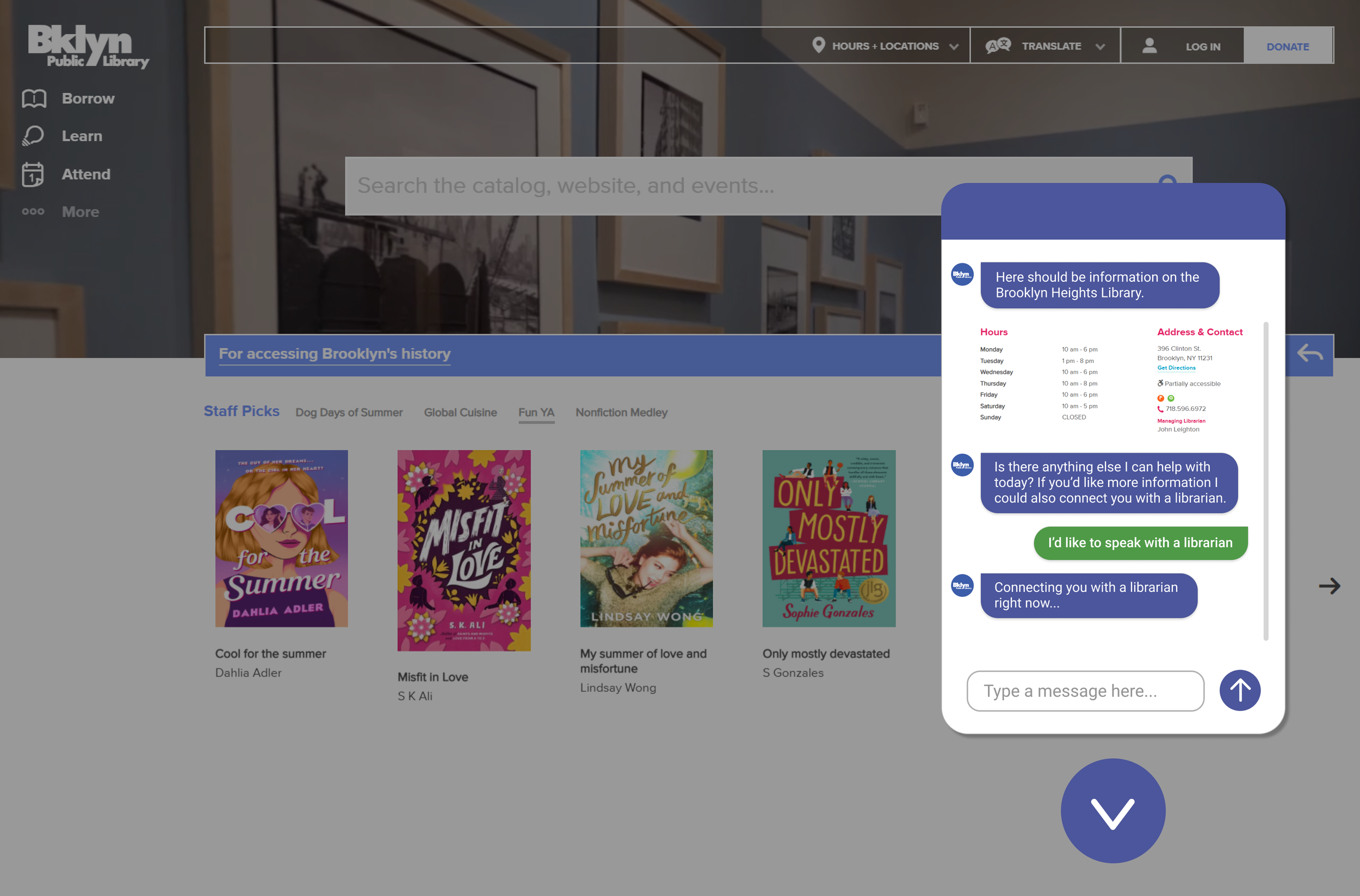
Task: Click the chat panel scrollbar
Action: coord(1266,480)
